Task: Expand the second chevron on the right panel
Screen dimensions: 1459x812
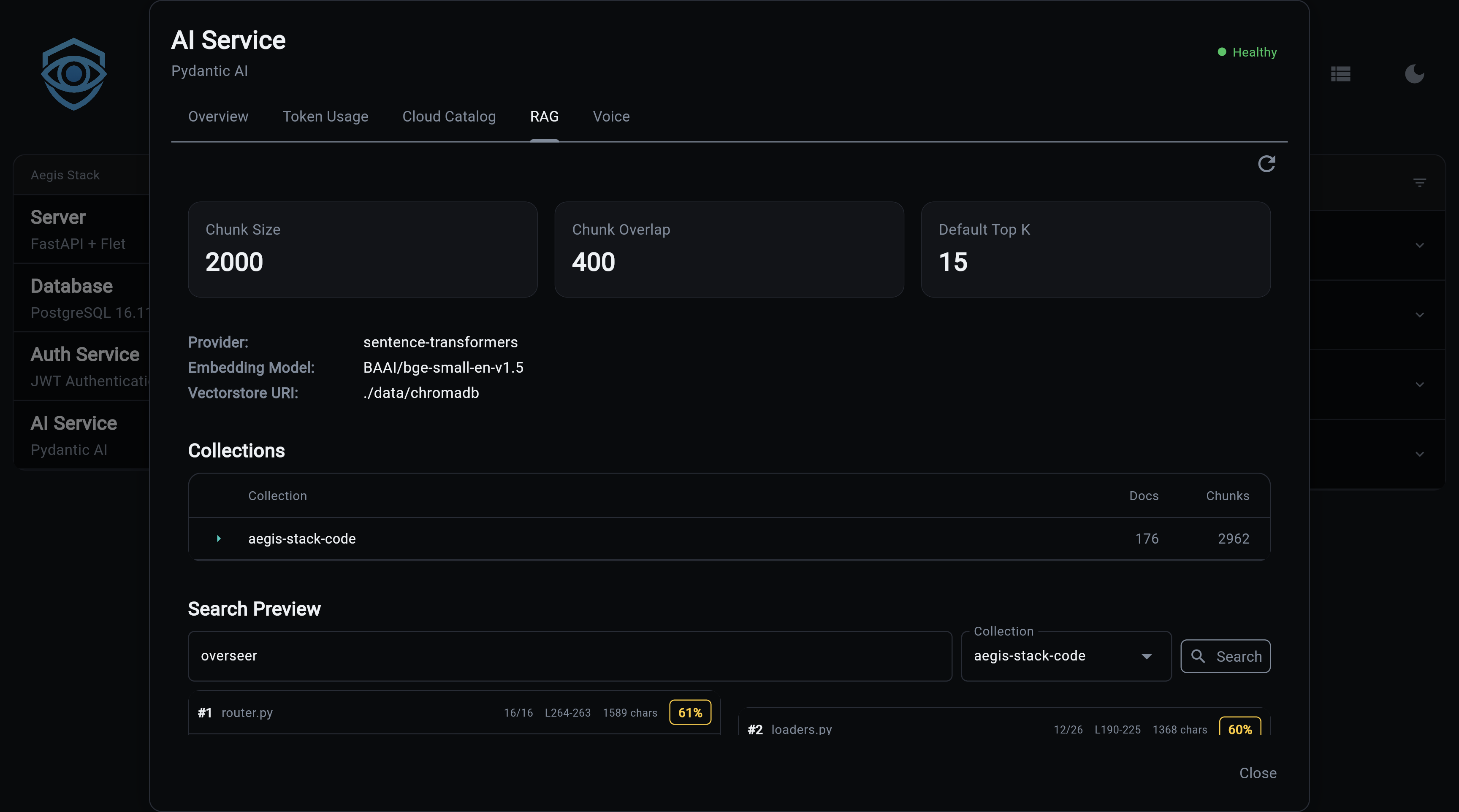Action: [1419, 315]
